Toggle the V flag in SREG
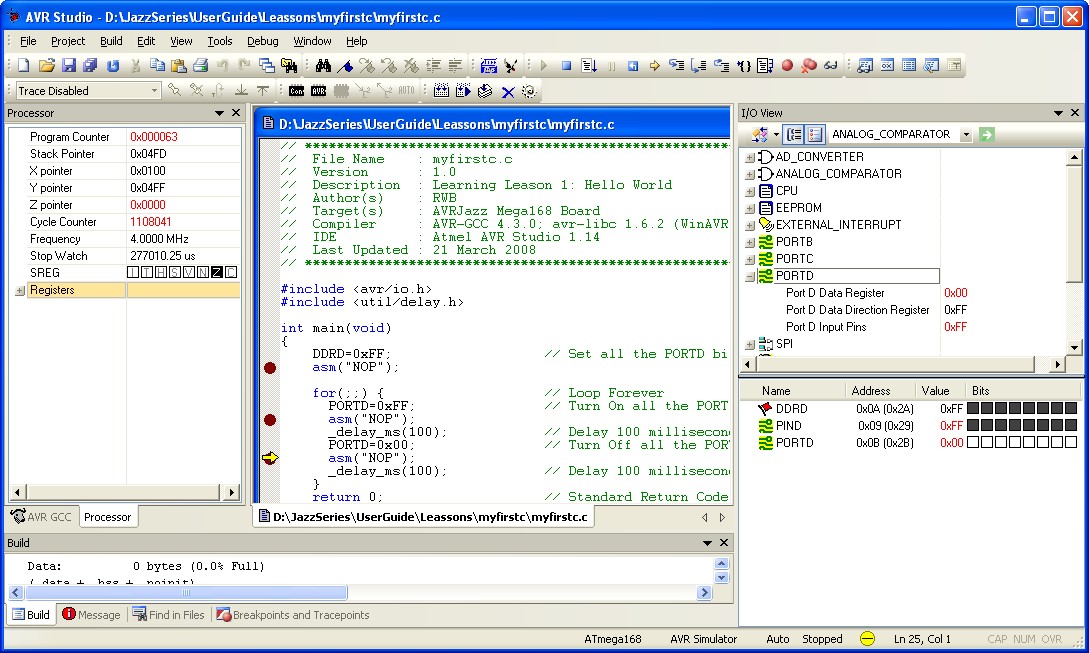 pos(189,272)
